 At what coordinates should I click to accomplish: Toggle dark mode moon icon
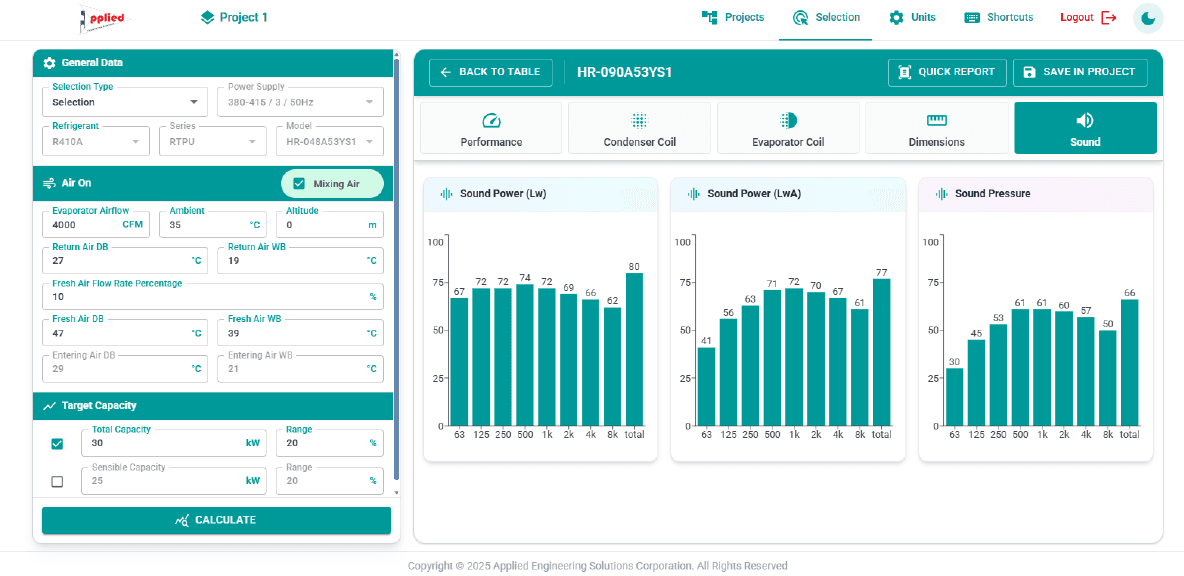(x=1148, y=18)
